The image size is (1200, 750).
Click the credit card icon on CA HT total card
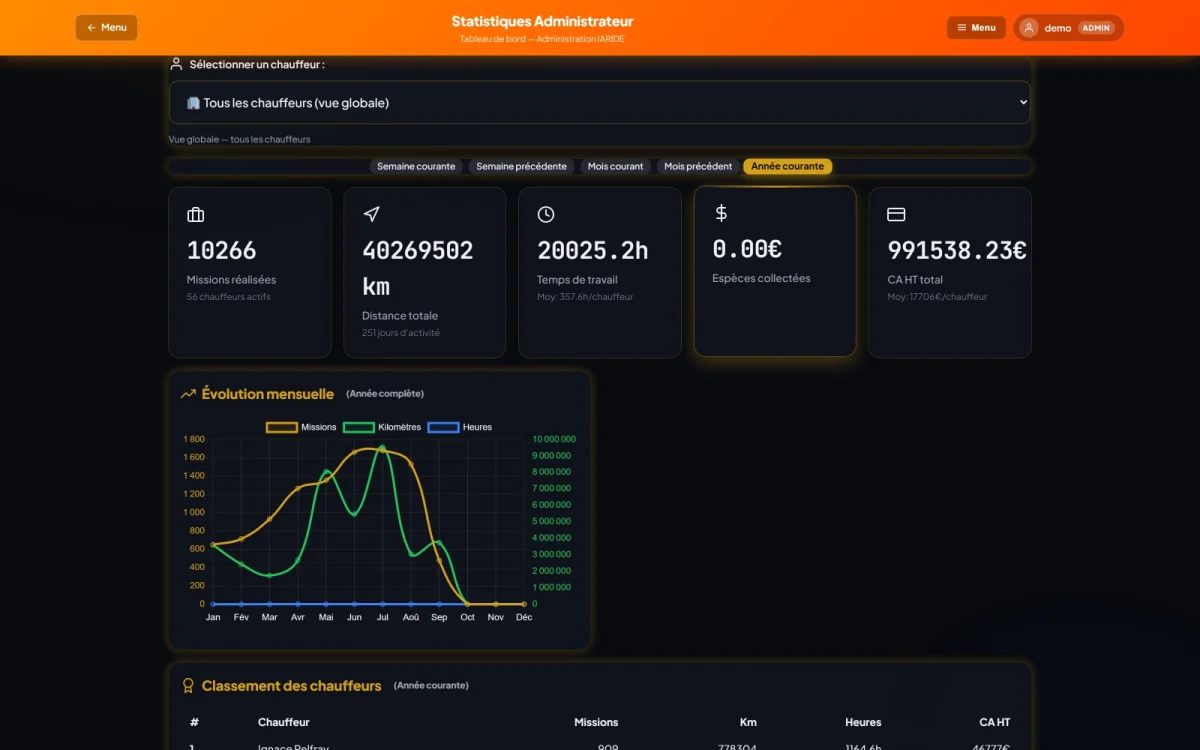(x=896, y=215)
